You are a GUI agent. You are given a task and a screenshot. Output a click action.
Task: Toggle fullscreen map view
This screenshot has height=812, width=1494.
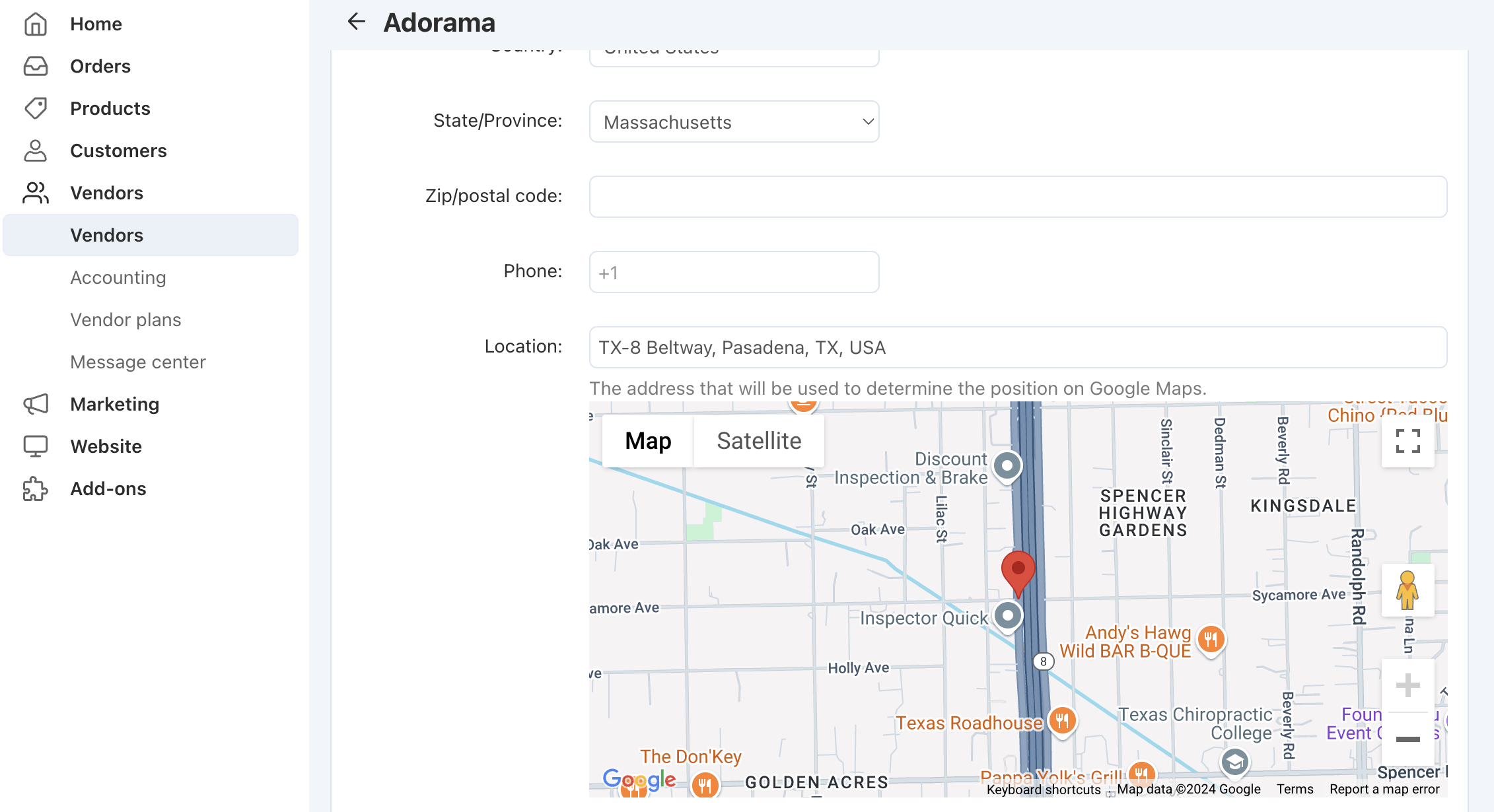tap(1408, 441)
